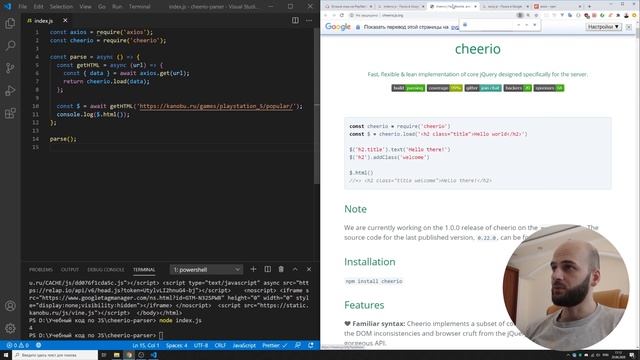Switch to the DEBUG CONSOLE panel tab

106,270
